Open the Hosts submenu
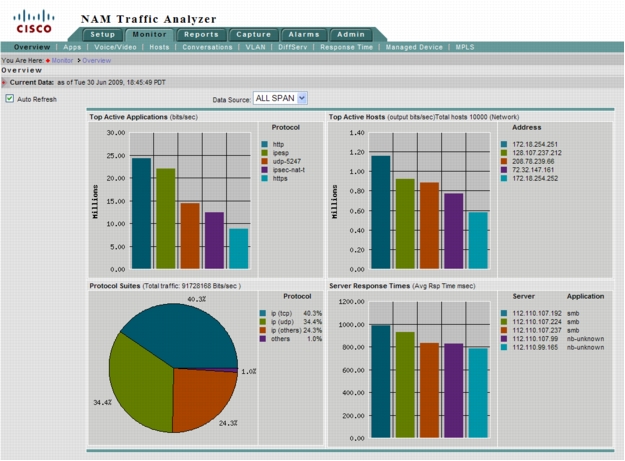This screenshot has width=625, height=461. tap(159, 47)
